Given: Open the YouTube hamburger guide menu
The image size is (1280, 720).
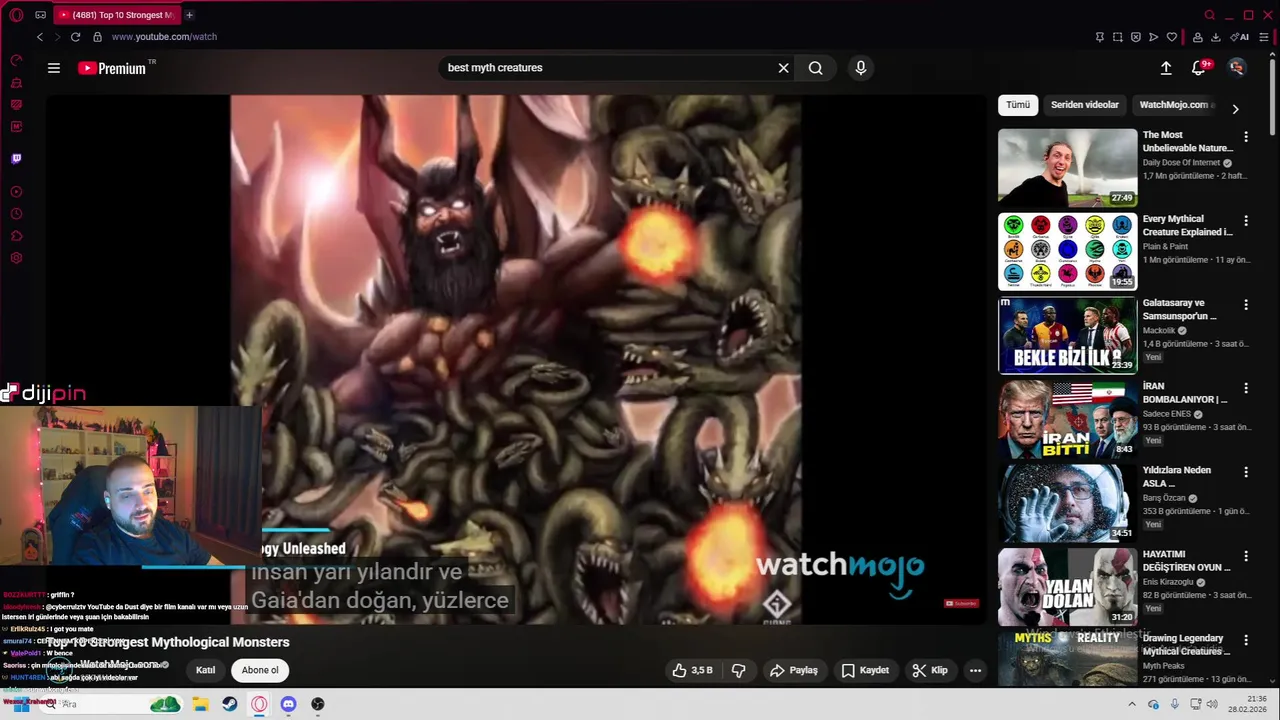Looking at the screenshot, I should tap(54, 68).
